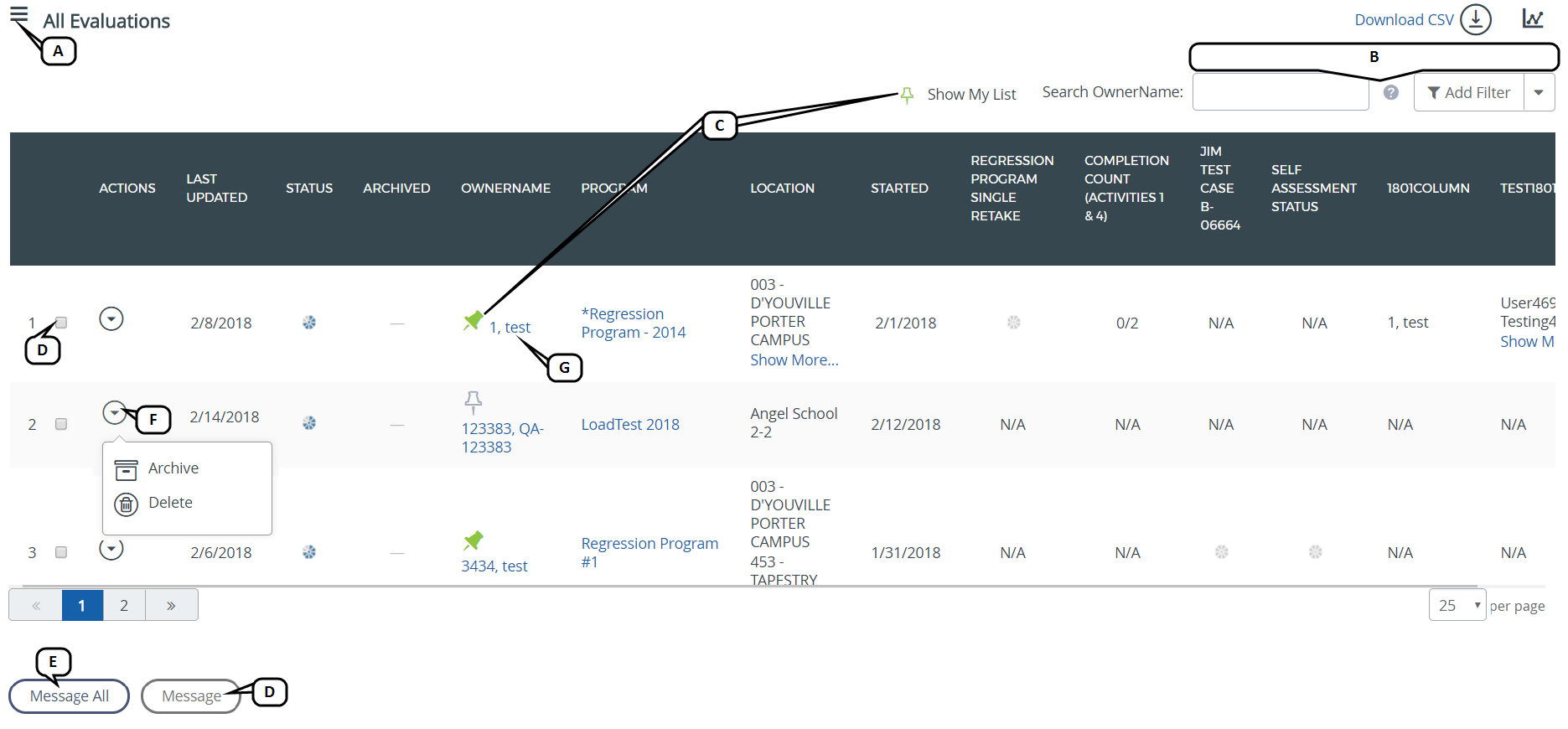The width and height of the screenshot is (1568, 729).
Task: Select the row 2 checkbox
Action: point(61,424)
